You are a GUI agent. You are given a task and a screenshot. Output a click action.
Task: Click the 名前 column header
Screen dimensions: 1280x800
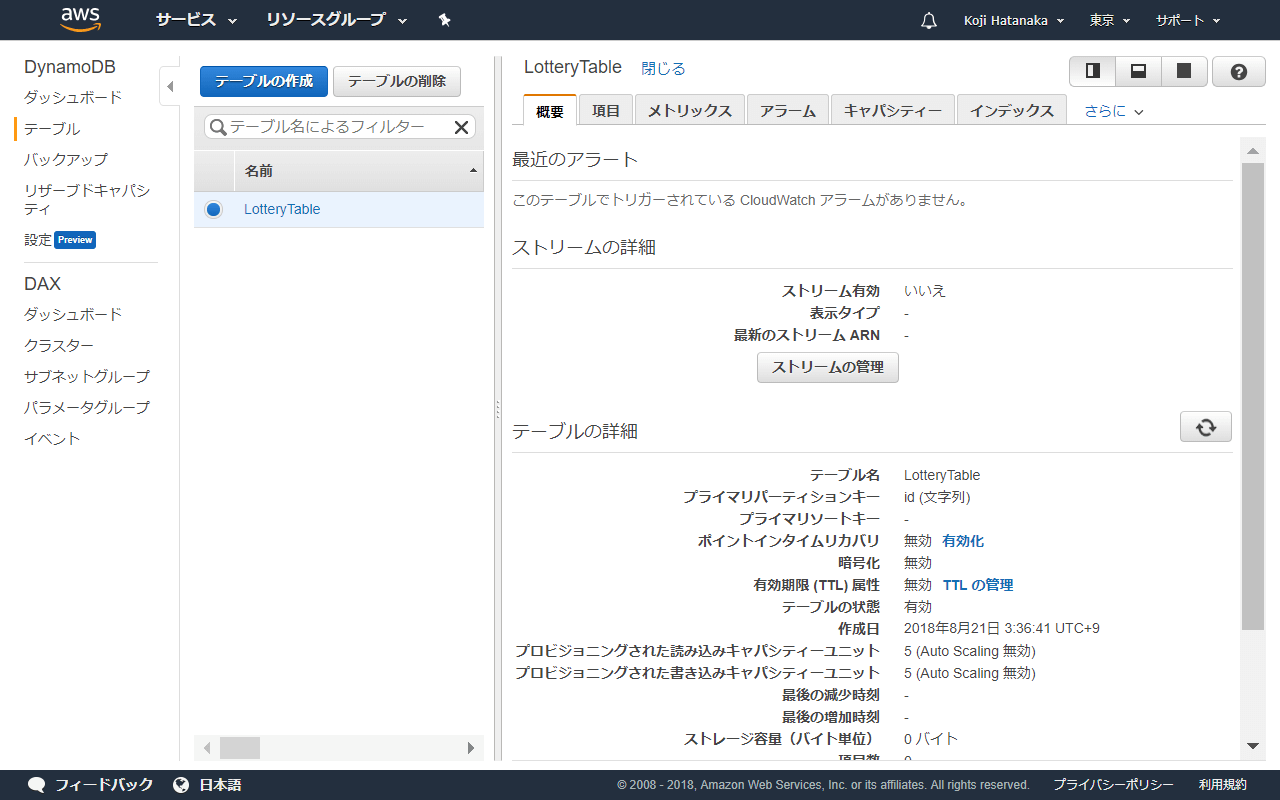click(x=359, y=171)
